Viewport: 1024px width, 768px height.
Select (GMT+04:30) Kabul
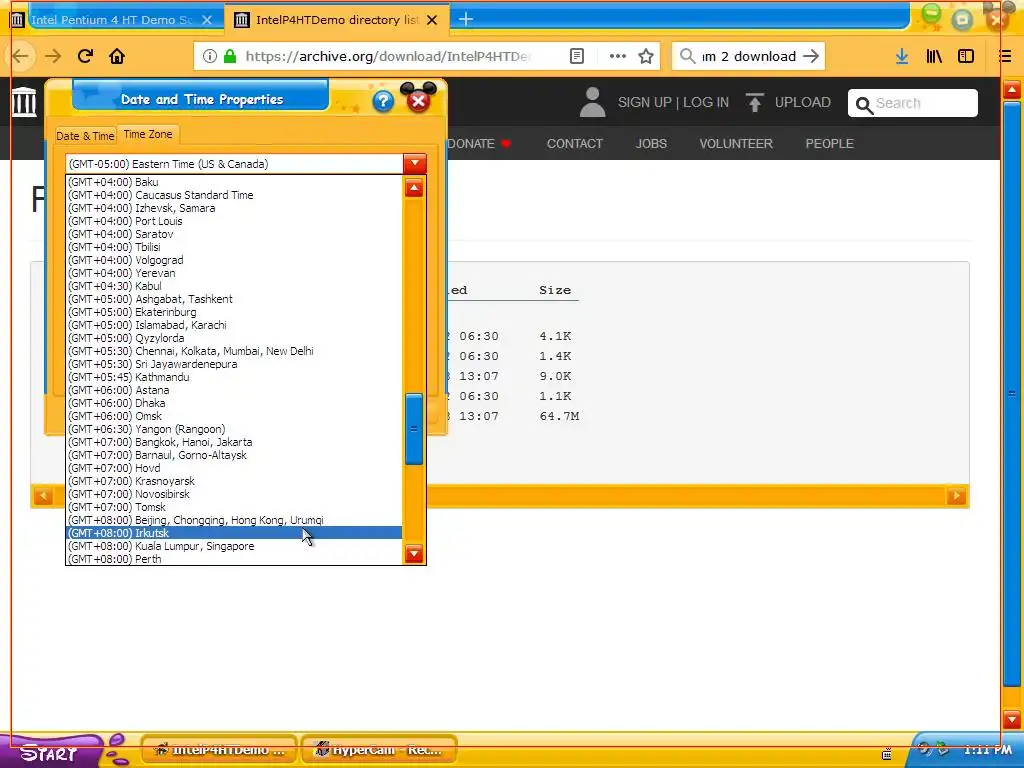(x=234, y=286)
